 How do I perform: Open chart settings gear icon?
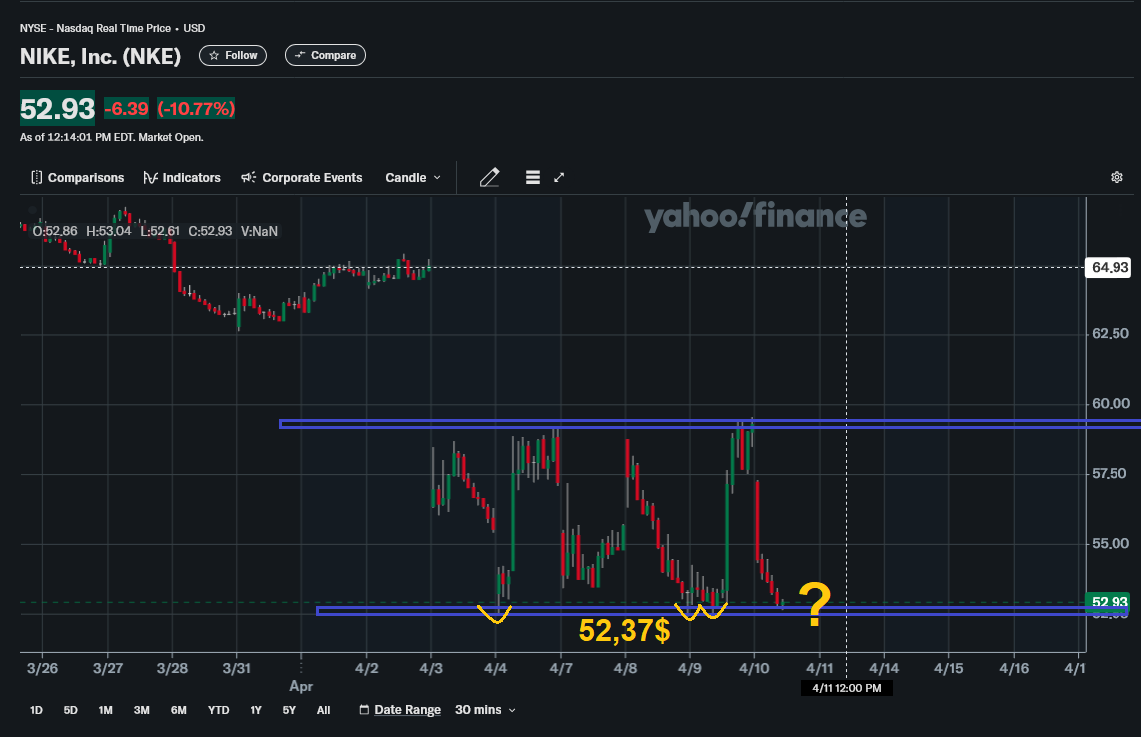[1117, 178]
